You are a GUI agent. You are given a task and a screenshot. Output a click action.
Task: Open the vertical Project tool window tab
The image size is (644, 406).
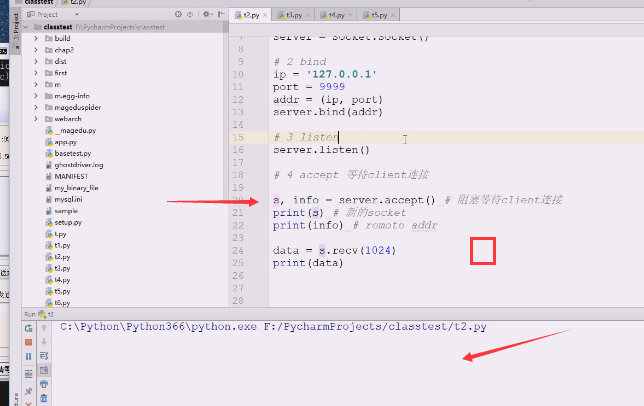coord(16,30)
